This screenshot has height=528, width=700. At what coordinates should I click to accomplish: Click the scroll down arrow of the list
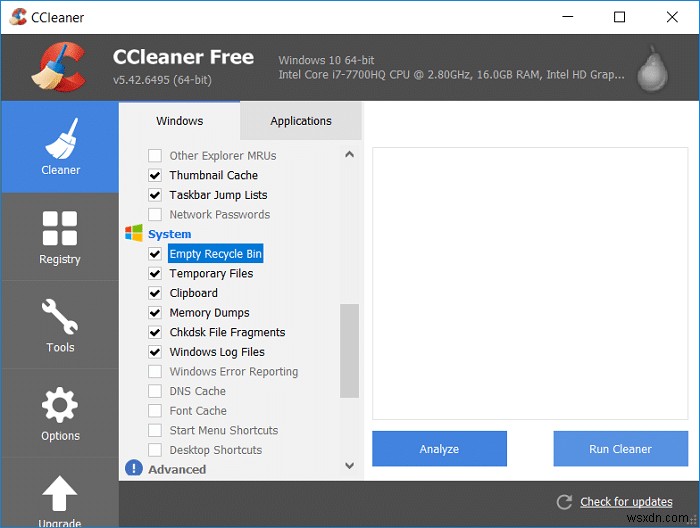coord(350,466)
